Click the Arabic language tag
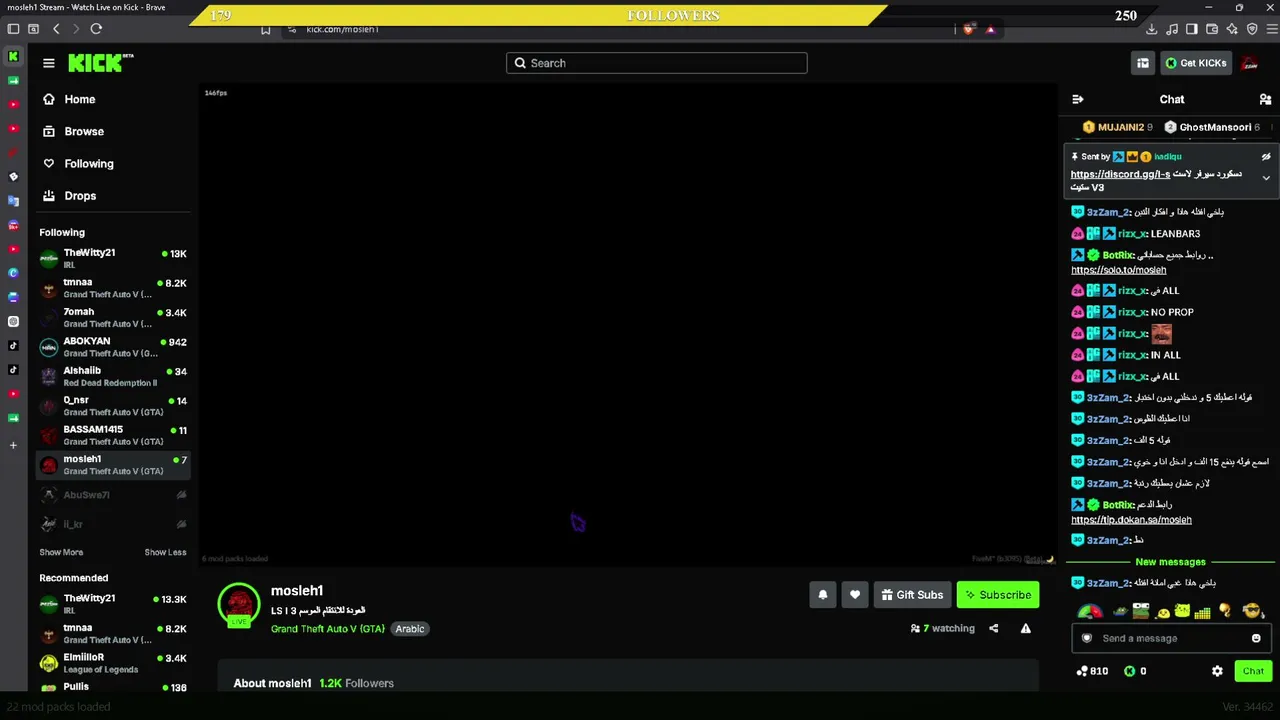Image resolution: width=1280 pixels, height=720 pixels. coord(410,629)
